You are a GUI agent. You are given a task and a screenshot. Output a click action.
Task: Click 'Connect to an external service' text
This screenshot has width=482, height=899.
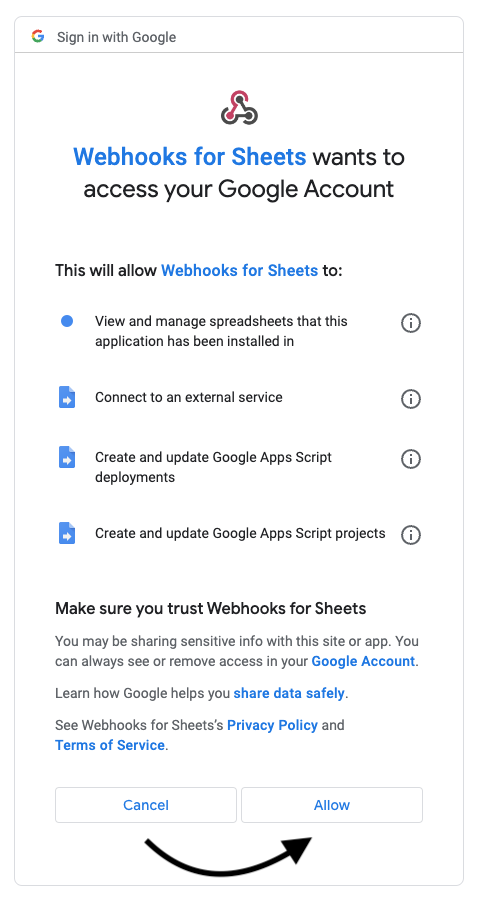(189, 397)
